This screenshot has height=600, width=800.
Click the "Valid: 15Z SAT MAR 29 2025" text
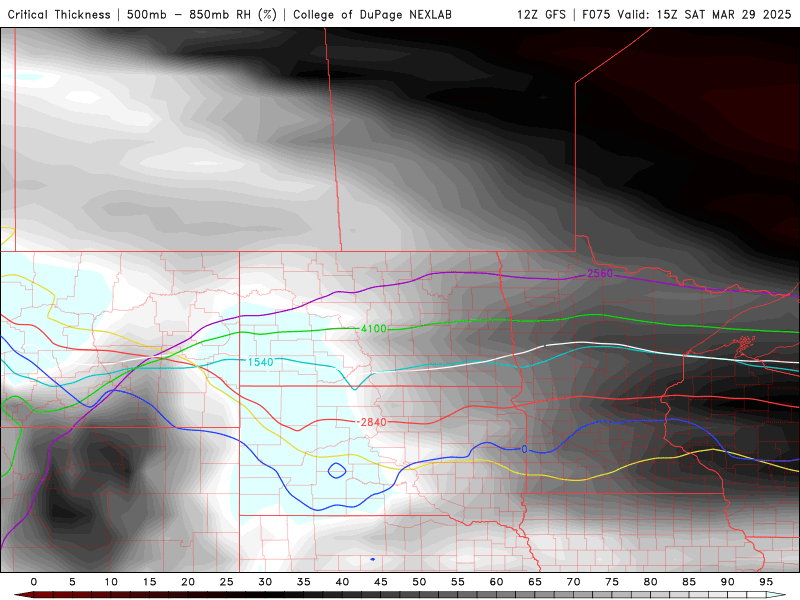click(704, 14)
